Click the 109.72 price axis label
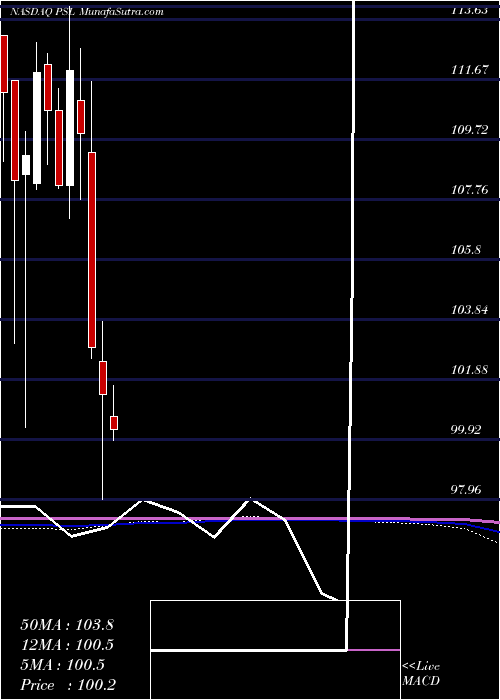This screenshot has width=500, height=700. click(x=470, y=130)
